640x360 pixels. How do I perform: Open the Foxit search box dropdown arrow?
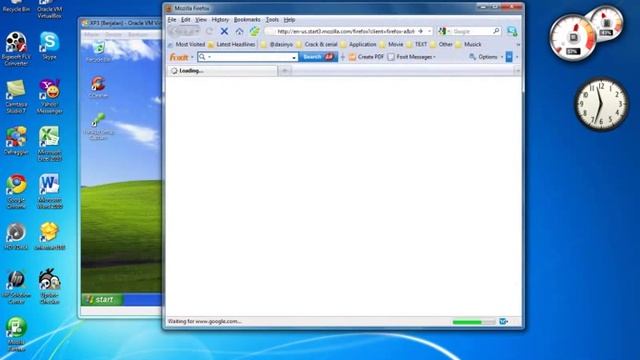point(294,58)
